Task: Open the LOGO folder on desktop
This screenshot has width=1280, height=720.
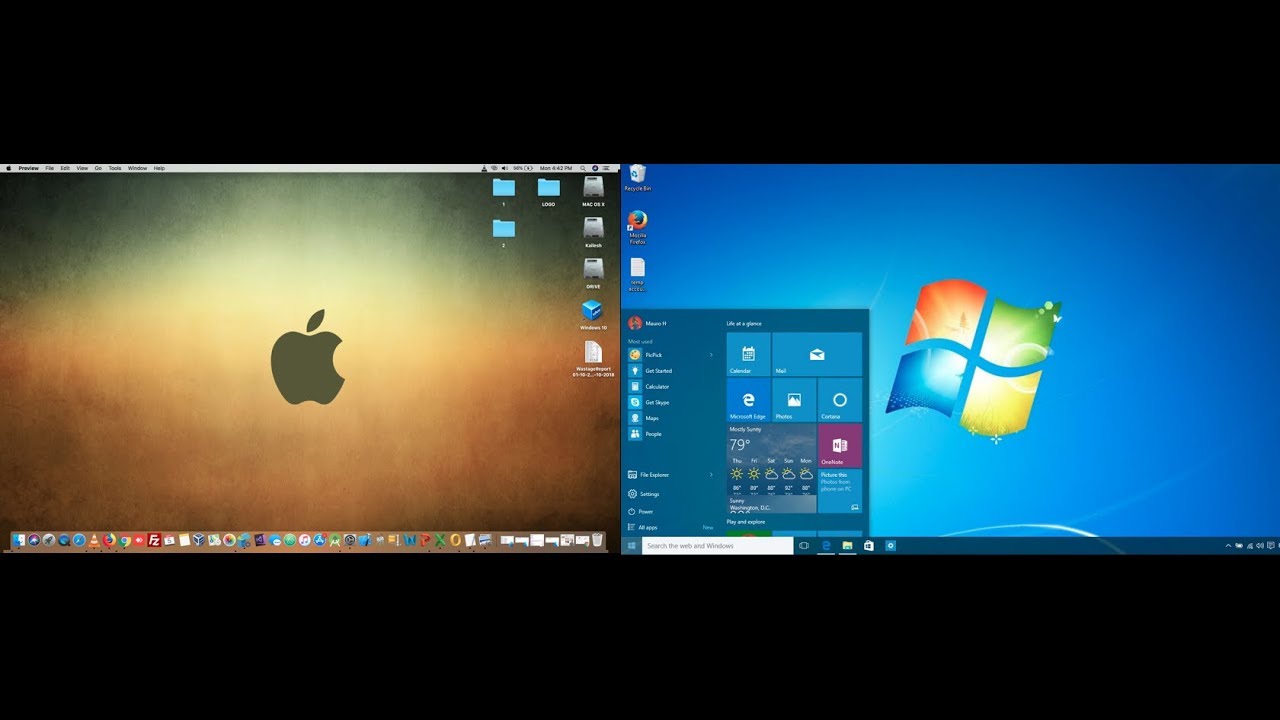Action: tap(548, 191)
